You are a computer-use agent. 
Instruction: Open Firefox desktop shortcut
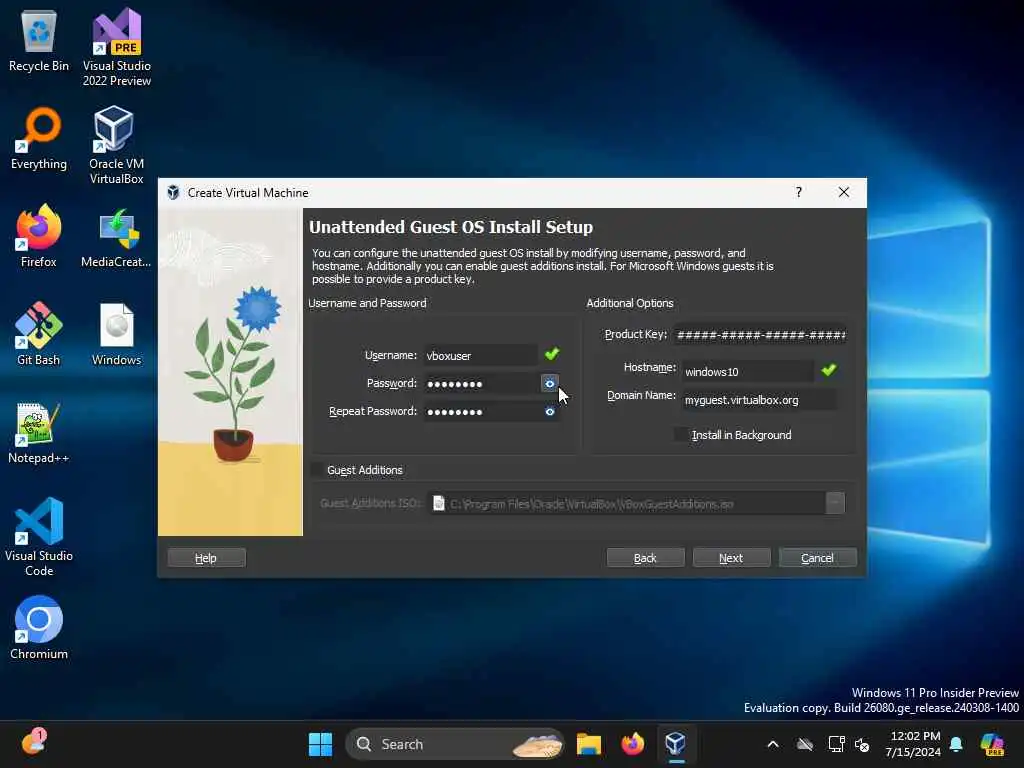point(39,236)
